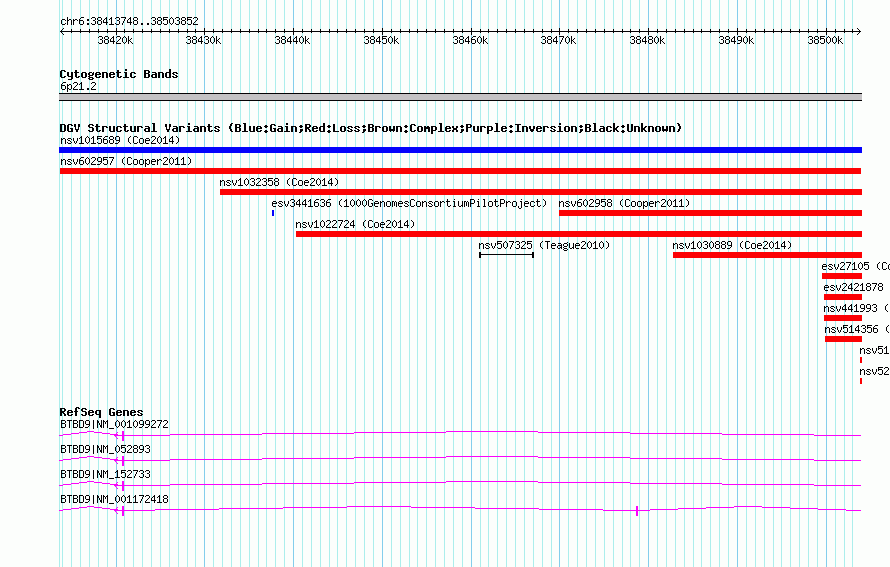
Task: Open the nsv1022724 (Coe2014) label
Action: 355,224
